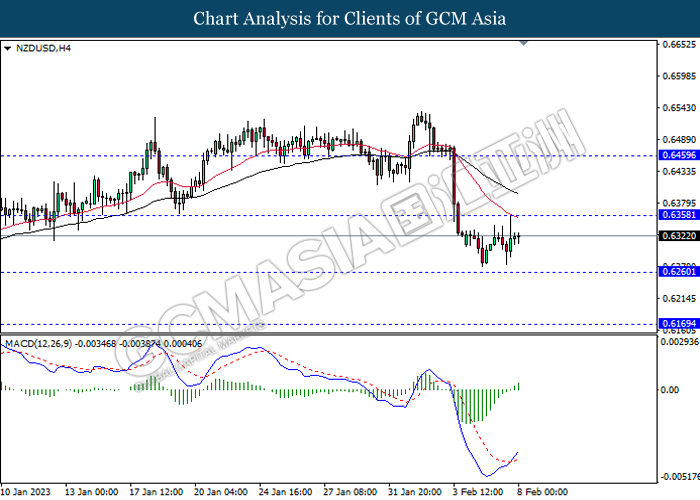Select the 0.61694 price level label
700x500 pixels.
click(679, 324)
